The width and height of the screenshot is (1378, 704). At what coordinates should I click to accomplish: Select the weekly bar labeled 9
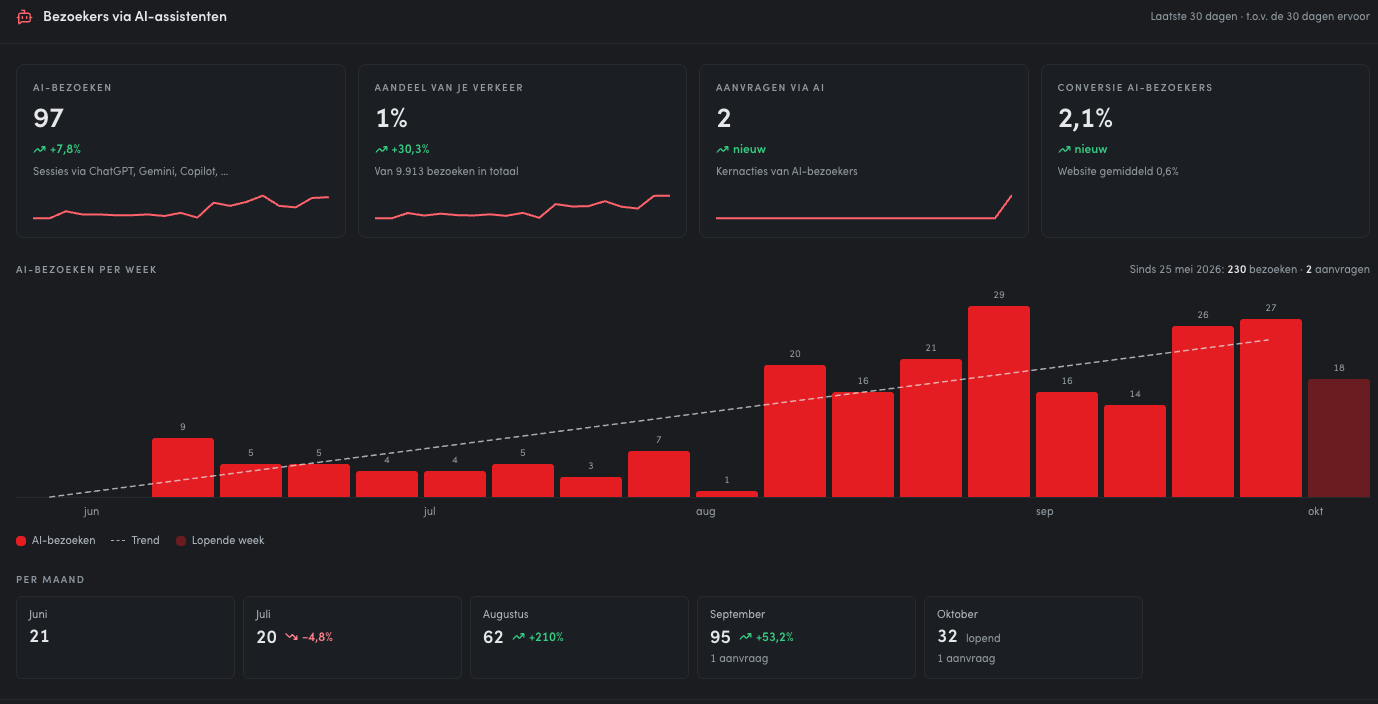point(183,468)
